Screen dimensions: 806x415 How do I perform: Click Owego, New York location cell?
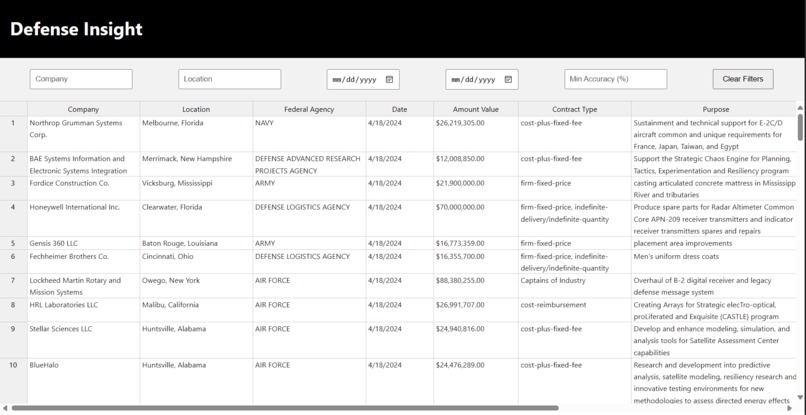point(196,286)
